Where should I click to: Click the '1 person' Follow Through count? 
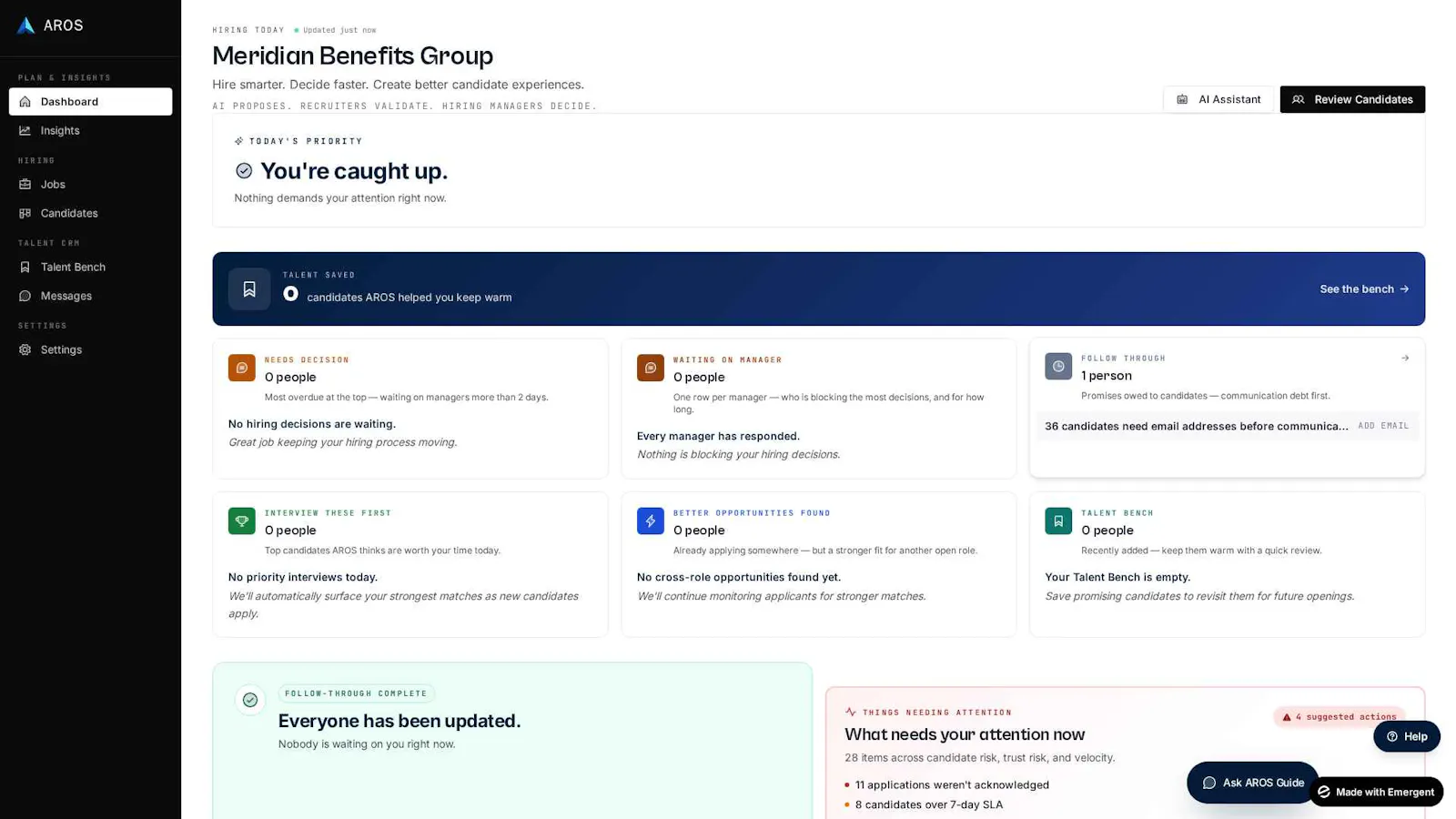pyautogui.click(x=1107, y=376)
